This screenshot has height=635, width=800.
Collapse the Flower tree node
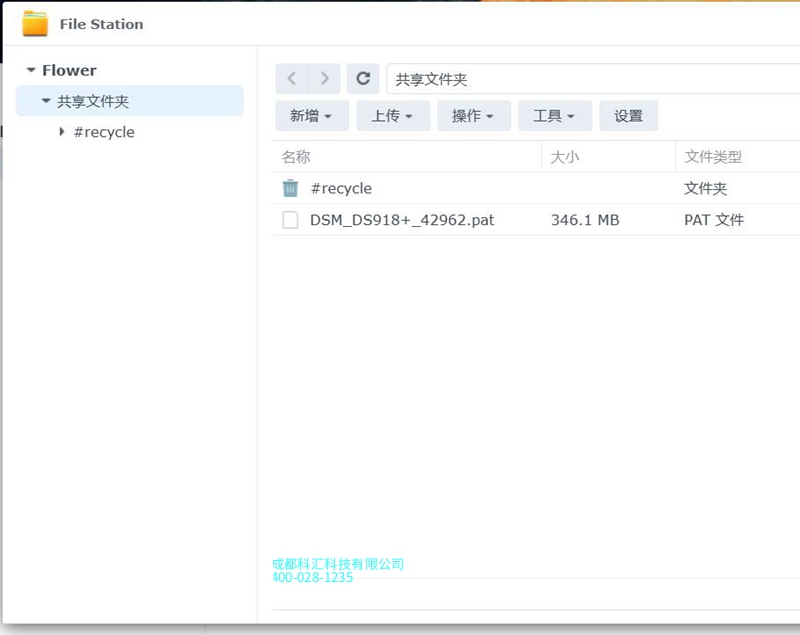click(31, 70)
